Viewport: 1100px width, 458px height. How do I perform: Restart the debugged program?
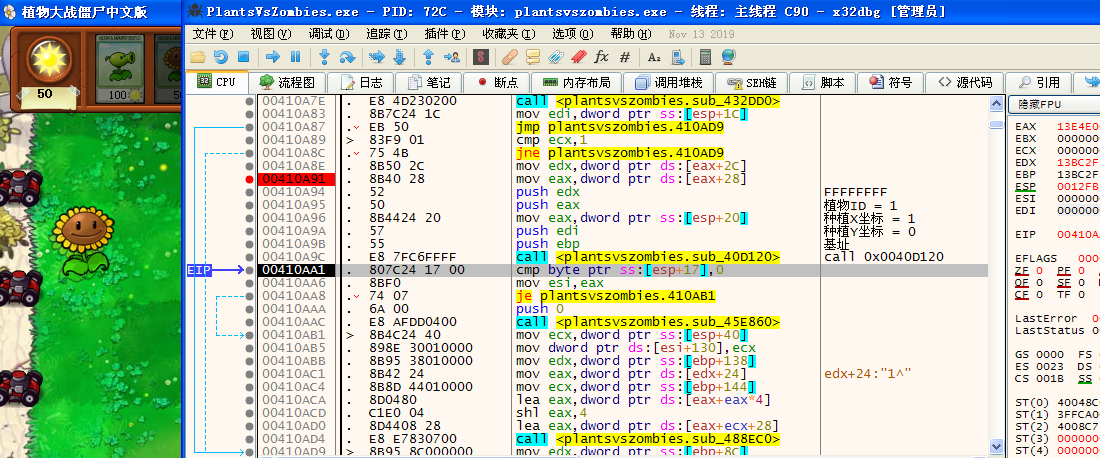coord(221,57)
